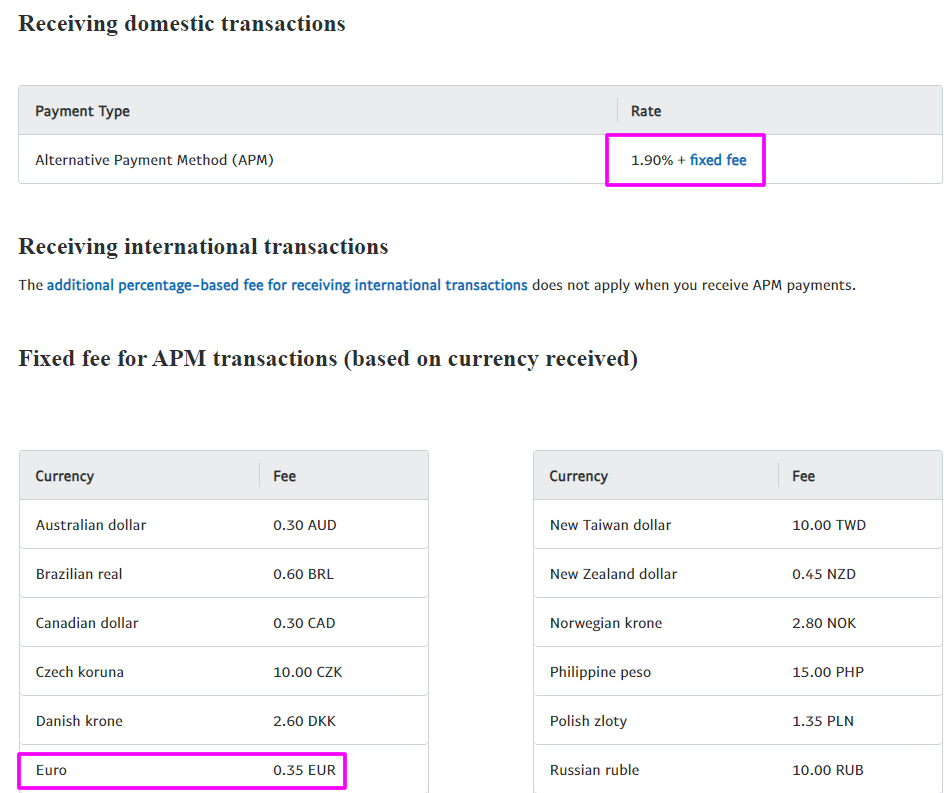The width and height of the screenshot is (948, 793).
Task: Select the Canadian dollar currency cell
Action: click(x=87, y=623)
